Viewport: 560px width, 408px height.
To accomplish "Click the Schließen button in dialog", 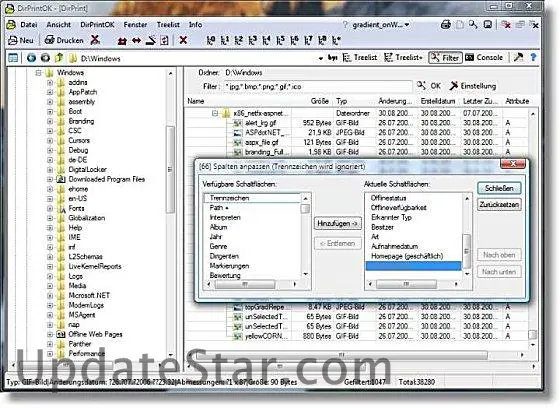I will (x=499, y=188).
